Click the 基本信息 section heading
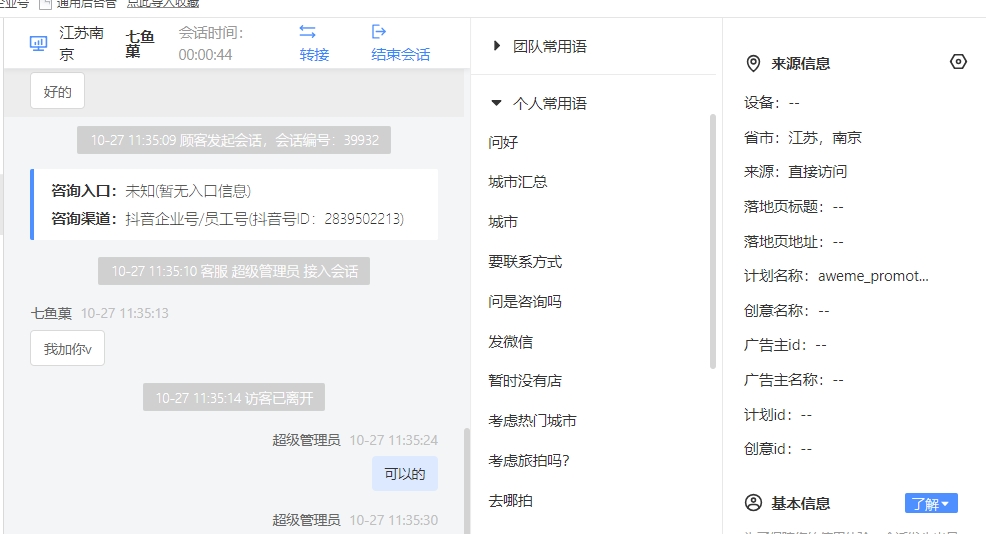The height and width of the screenshot is (534, 986). 800,503
